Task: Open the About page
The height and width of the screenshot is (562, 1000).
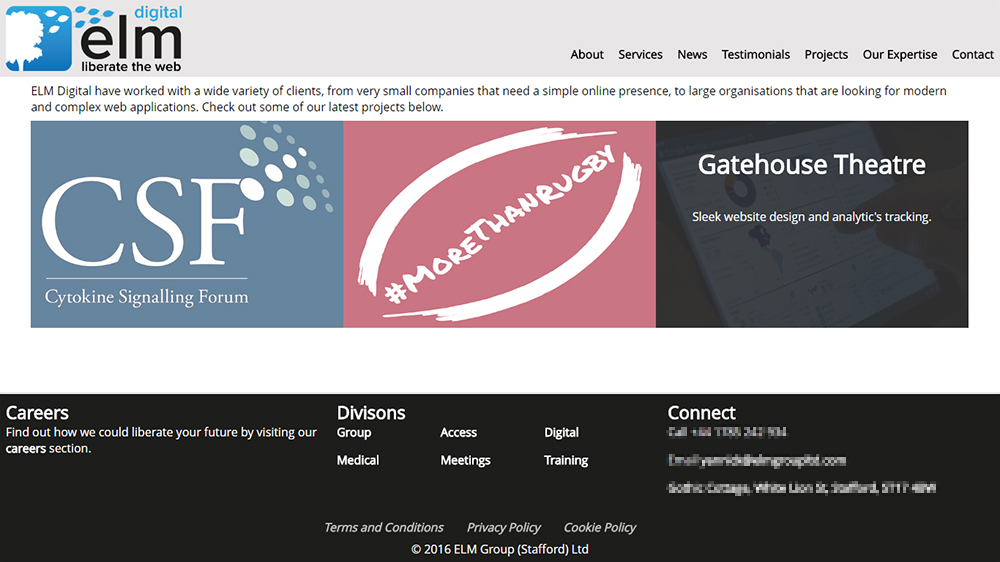Action: 587,55
